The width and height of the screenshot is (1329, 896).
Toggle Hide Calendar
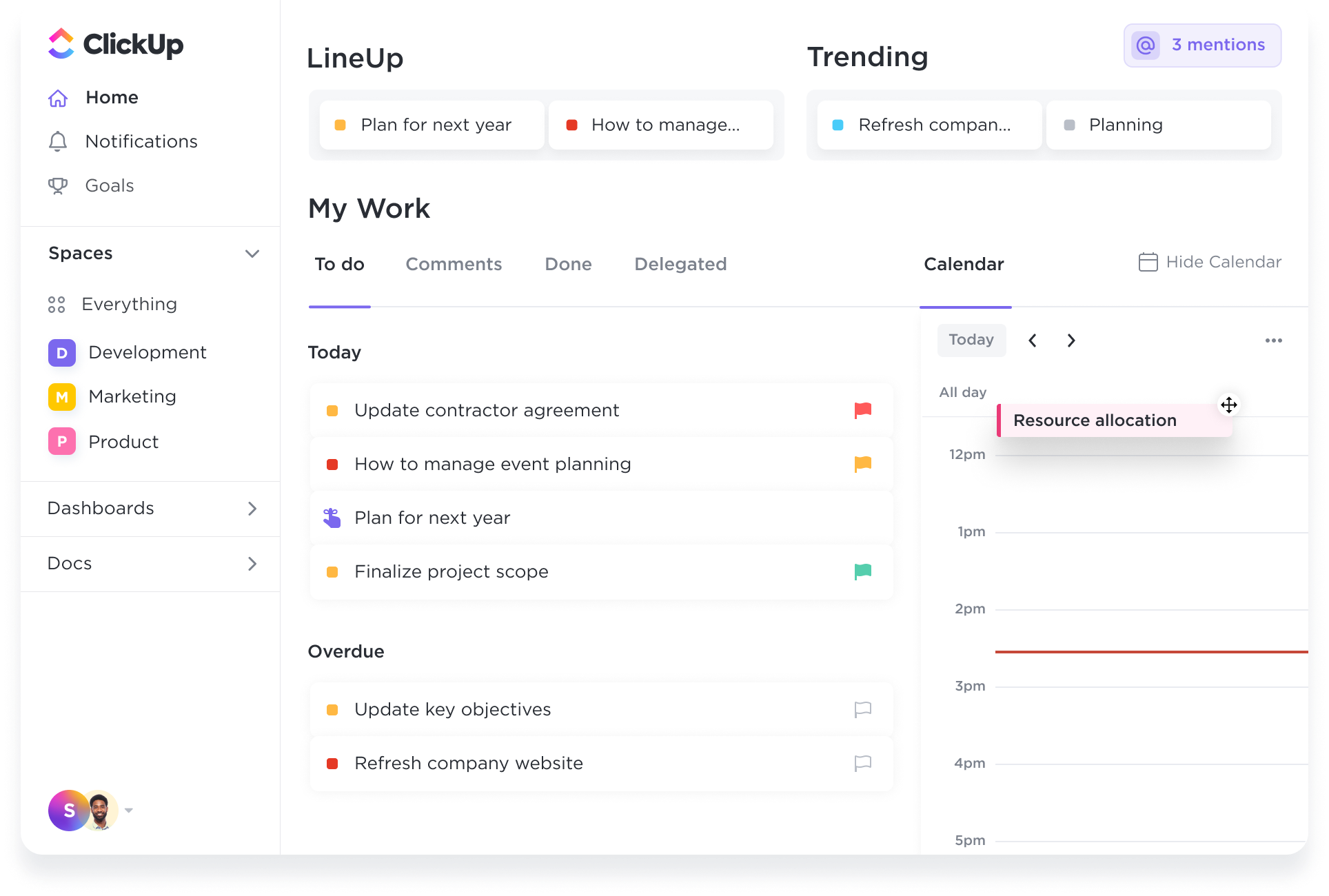click(1210, 263)
